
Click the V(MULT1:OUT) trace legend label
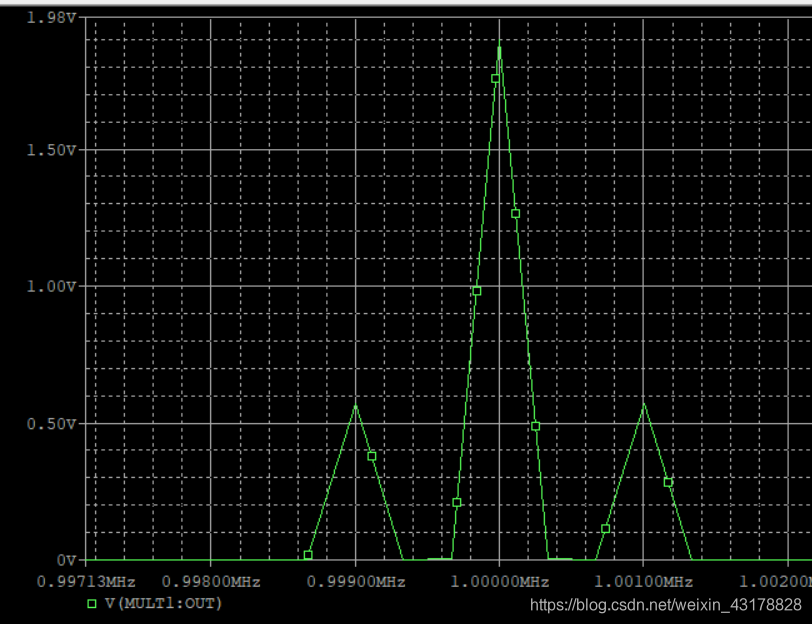click(x=163, y=603)
